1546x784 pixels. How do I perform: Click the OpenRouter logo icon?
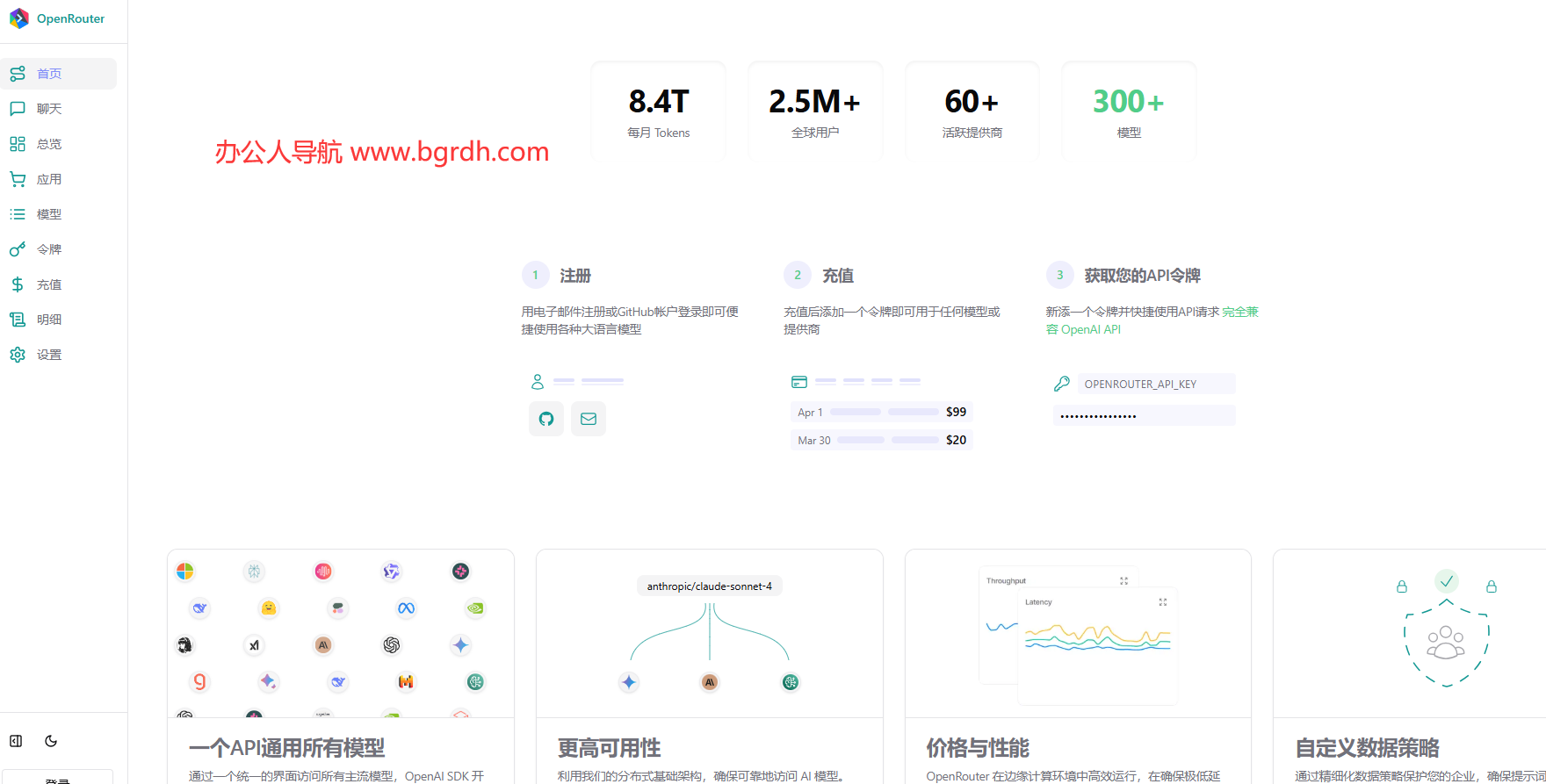click(18, 18)
